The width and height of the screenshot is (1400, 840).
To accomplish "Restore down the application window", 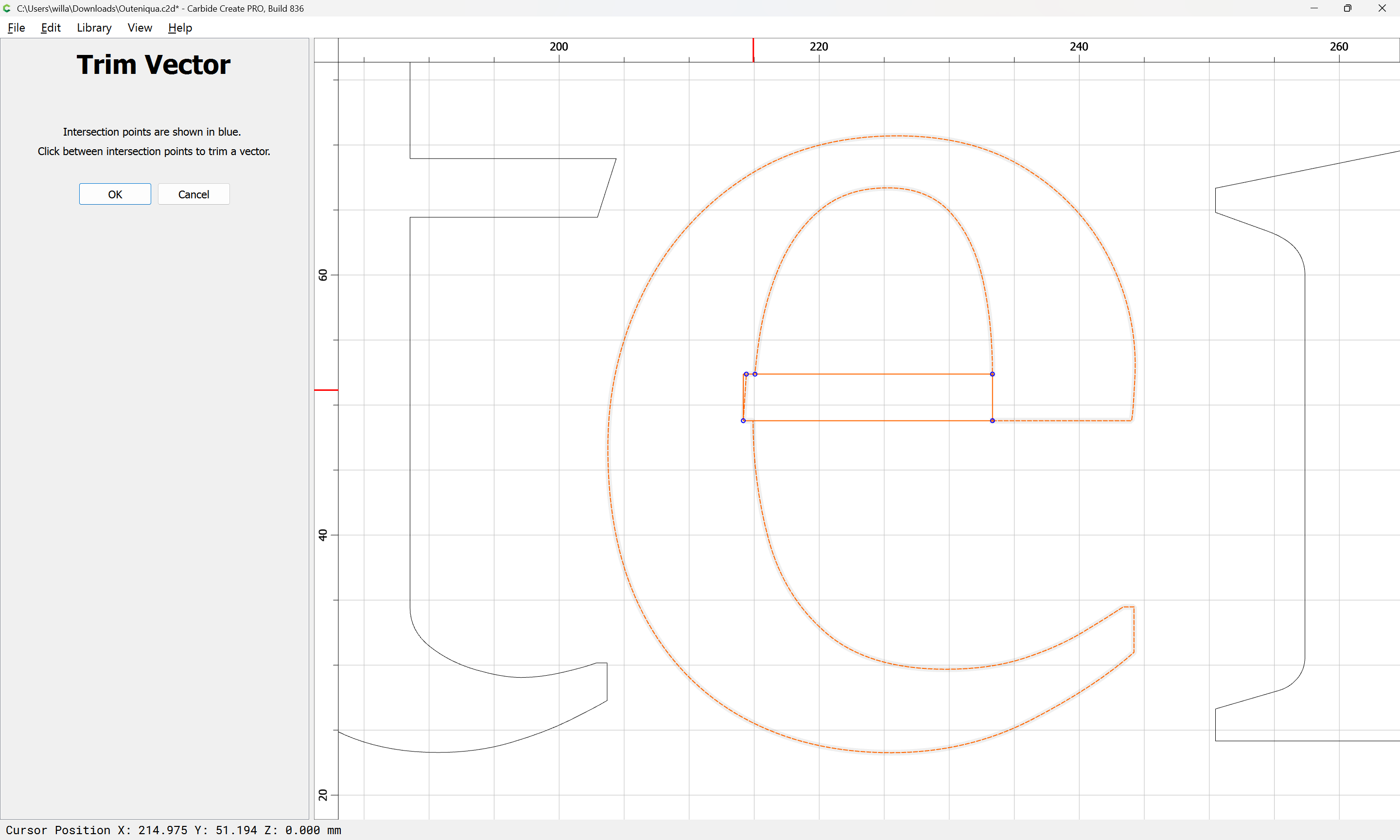I will [x=1347, y=8].
